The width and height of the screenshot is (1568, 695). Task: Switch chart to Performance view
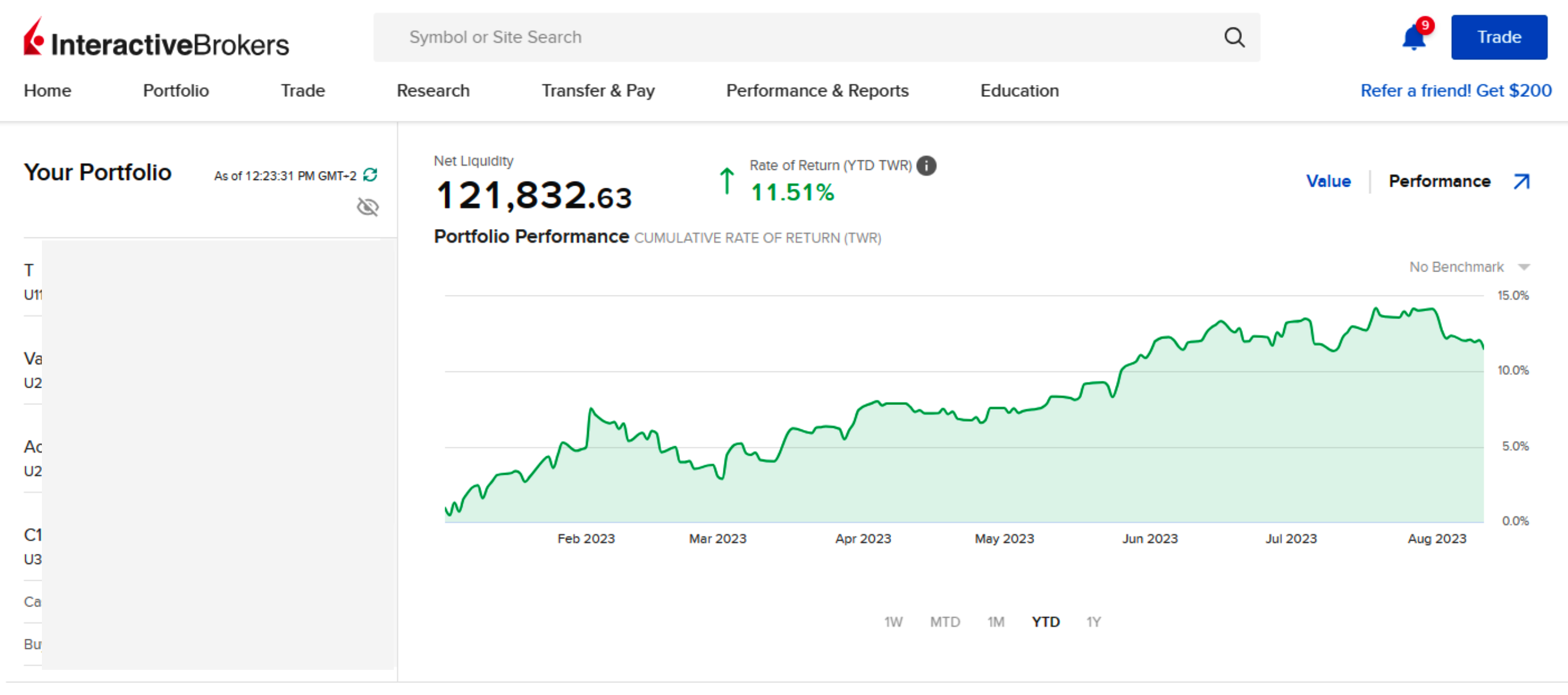[x=1439, y=181]
